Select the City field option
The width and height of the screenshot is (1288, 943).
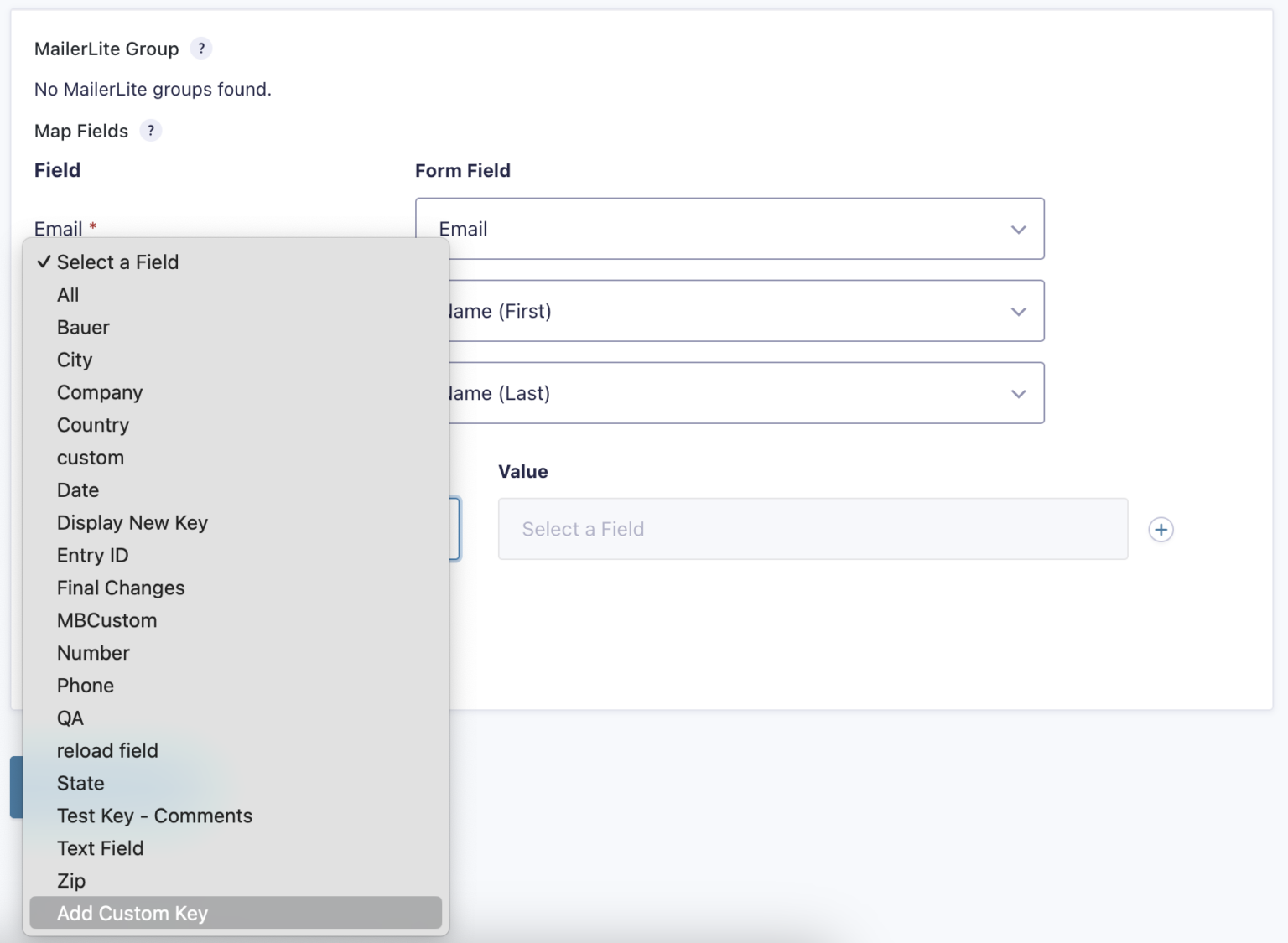[x=75, y=360]
